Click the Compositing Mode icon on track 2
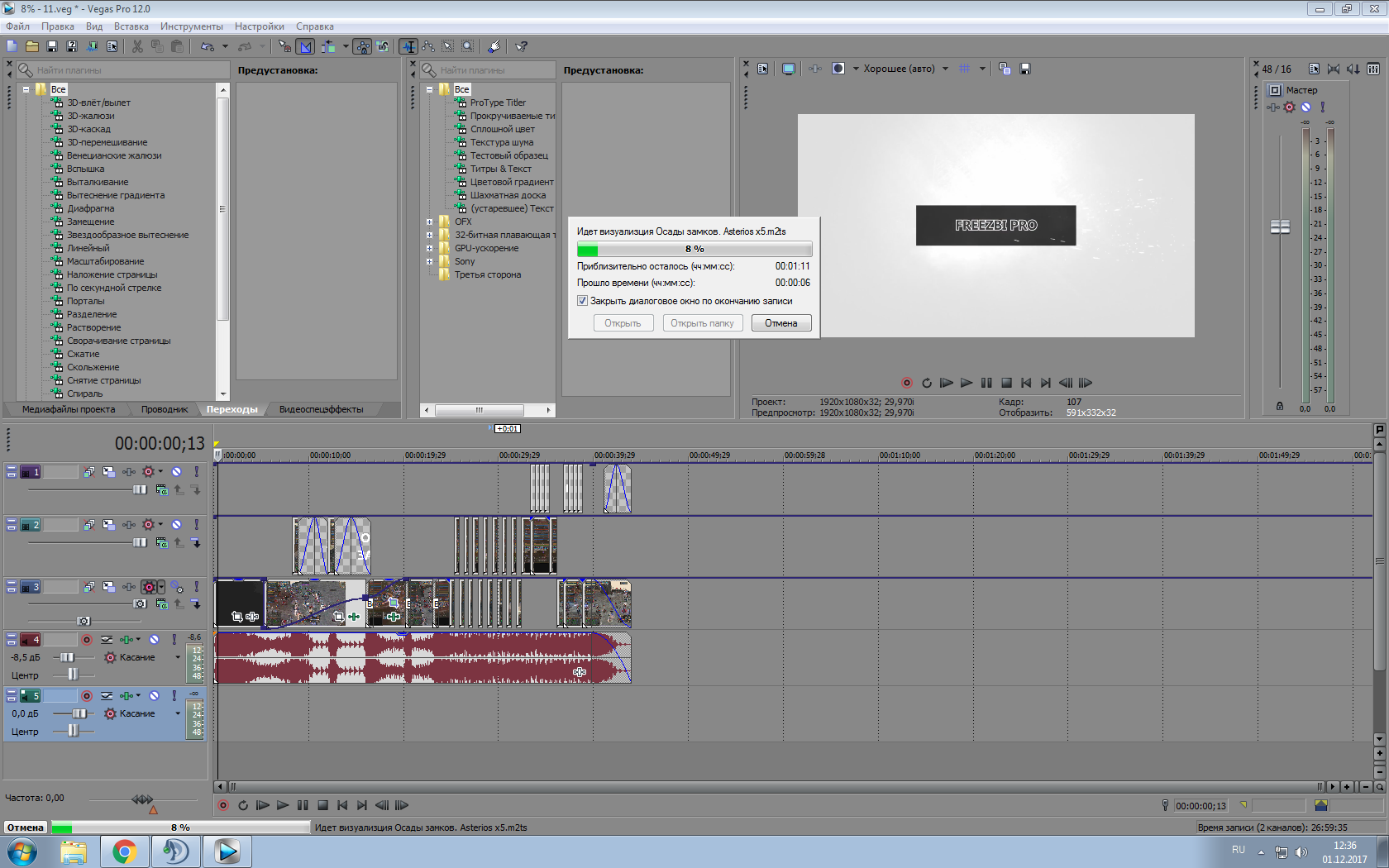The width and height of the screenshot is (1389, 868). click(162, 542)
